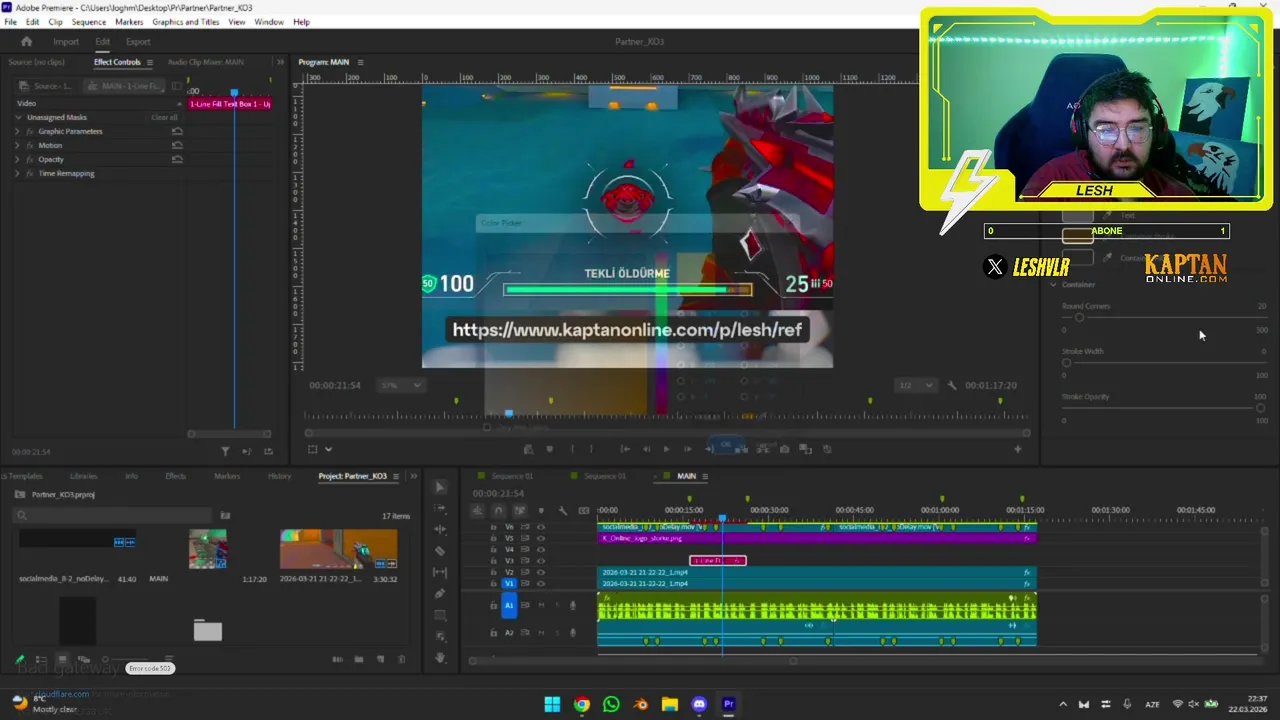Switch Project panel to list view
Image resolution: width=1280 pixels, height=720 pixels.
[x=41, y=660]
